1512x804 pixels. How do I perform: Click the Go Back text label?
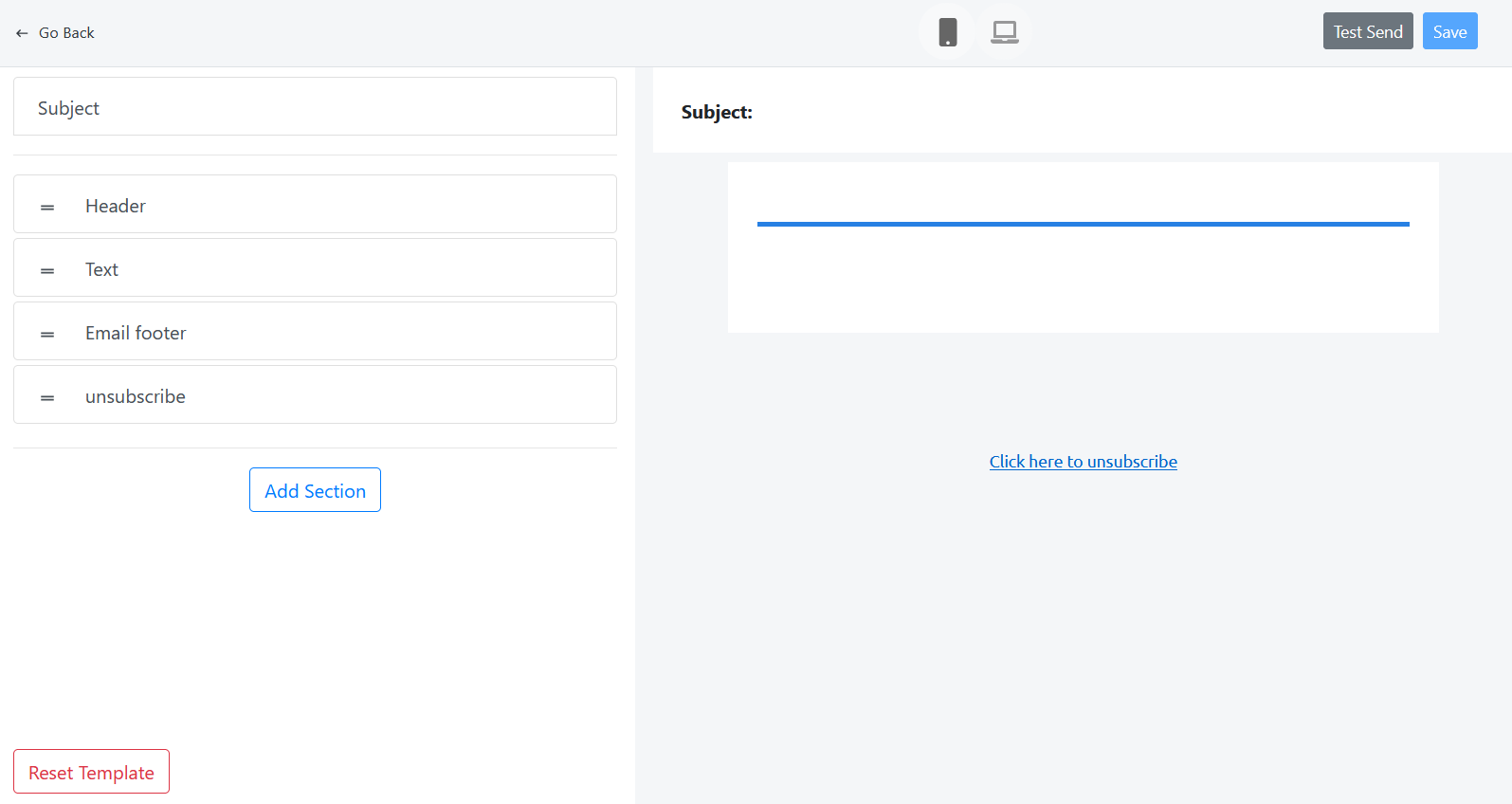(66, 33)
